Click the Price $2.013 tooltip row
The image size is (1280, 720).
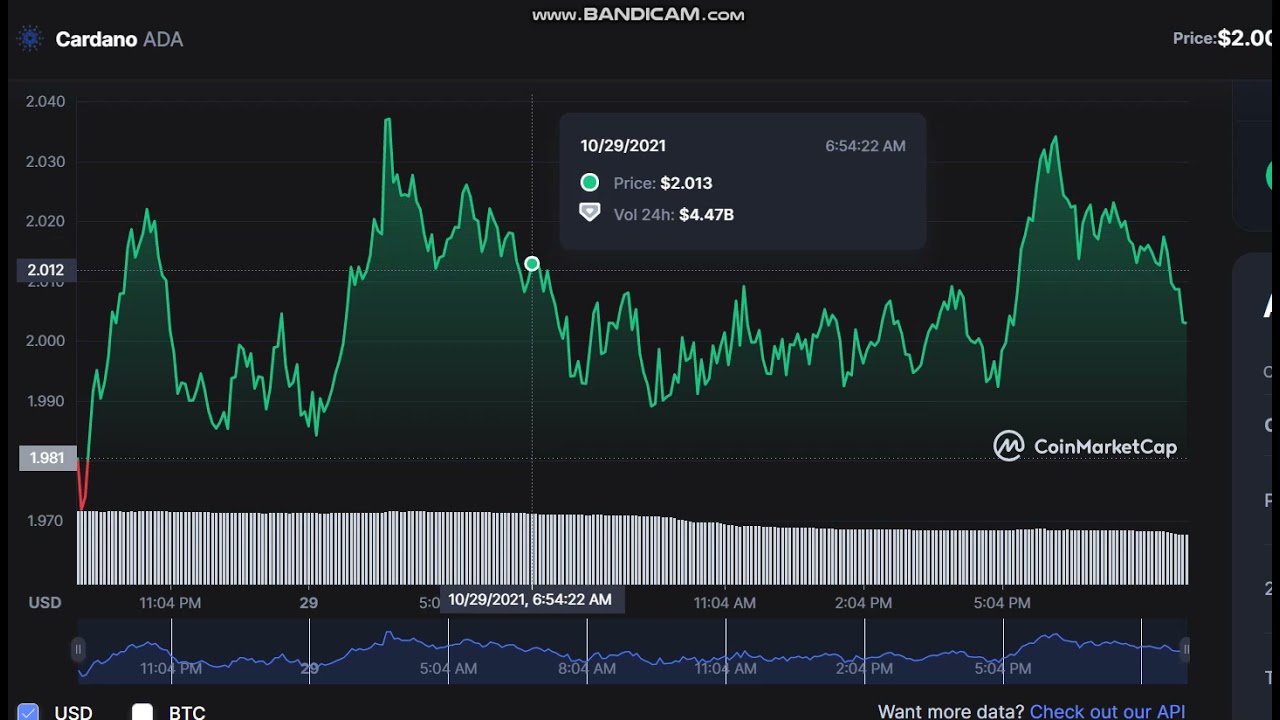pos(646,183)
